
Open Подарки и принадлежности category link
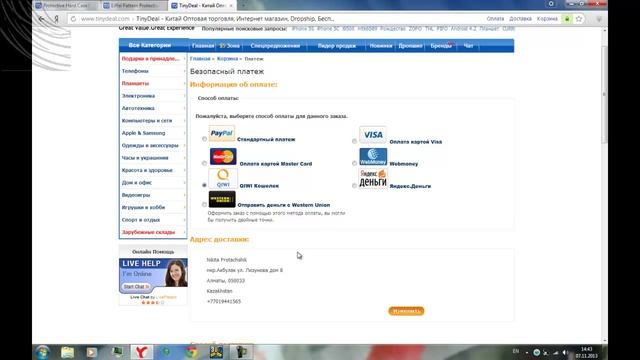point(151,59)
